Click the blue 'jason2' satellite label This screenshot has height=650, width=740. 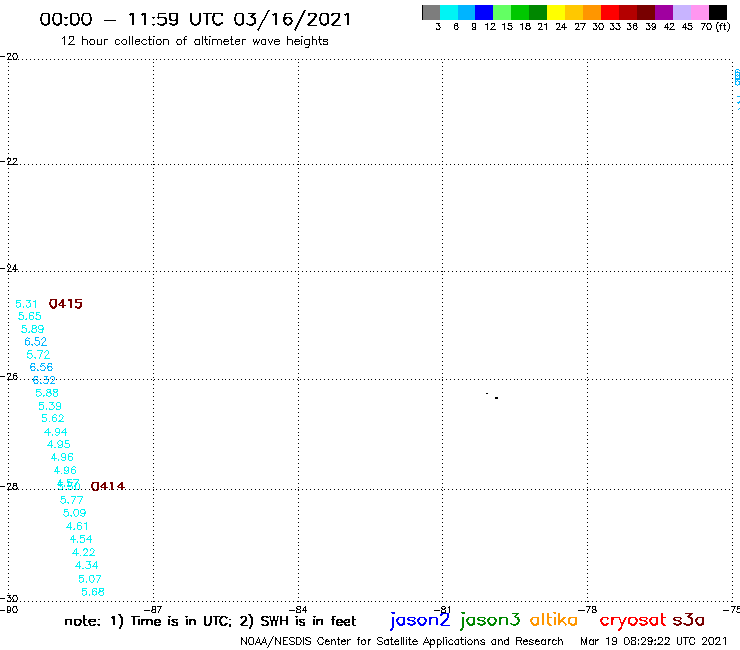(x=420, y=620)
